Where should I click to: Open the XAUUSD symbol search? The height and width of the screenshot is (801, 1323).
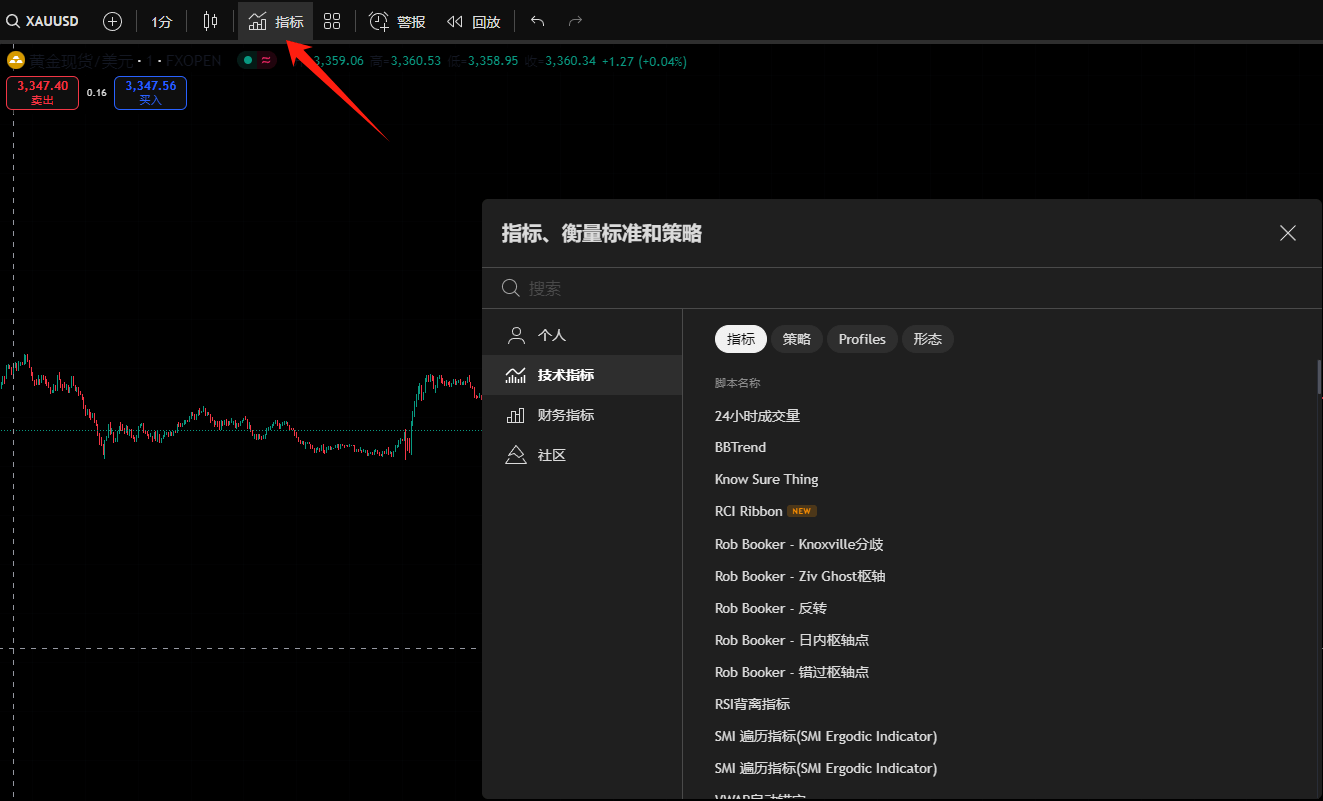coord(43,21)
